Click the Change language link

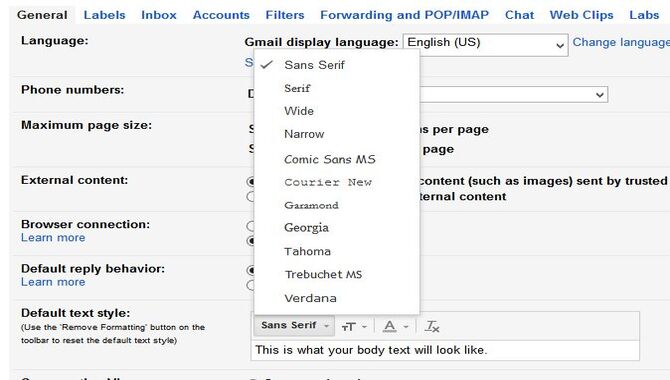(621, 42)
